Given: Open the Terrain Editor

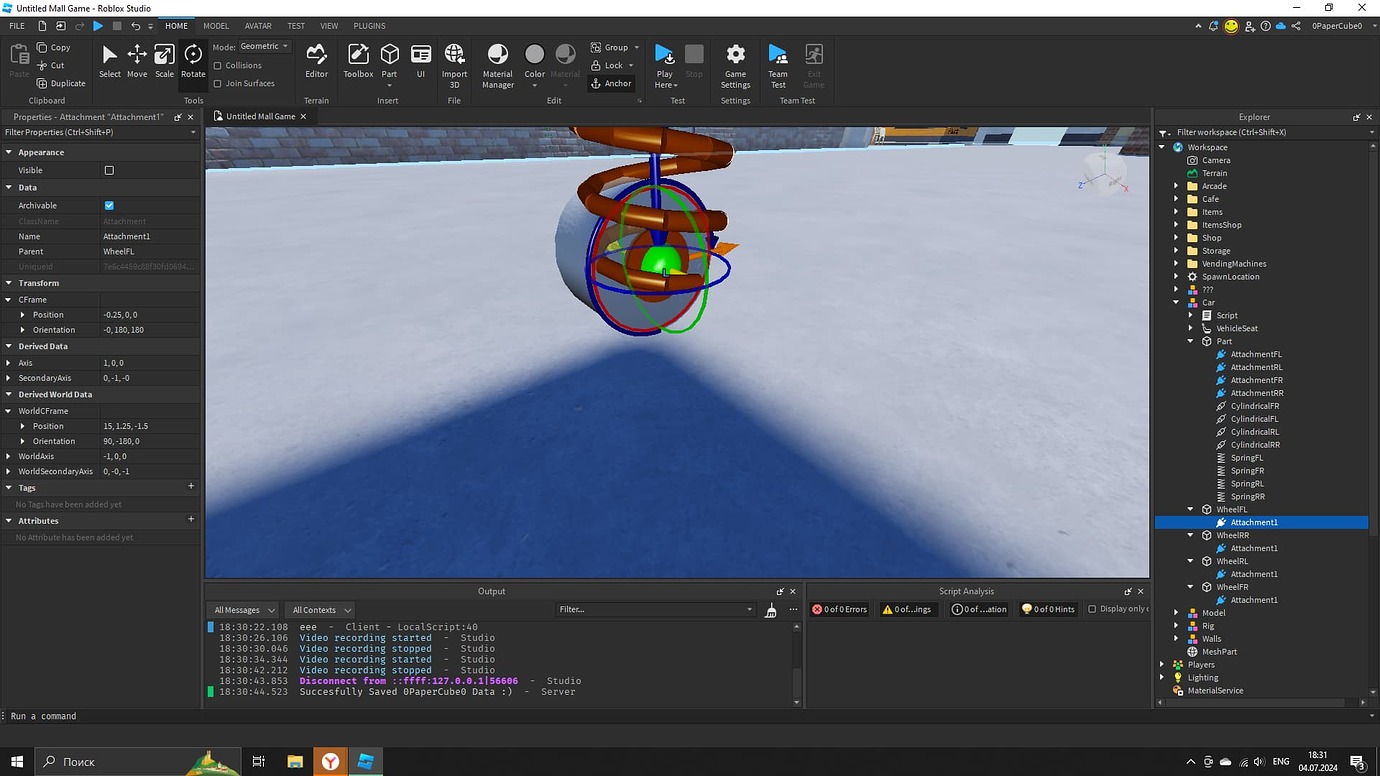Looking at the screenshot, I should (316, 62).
